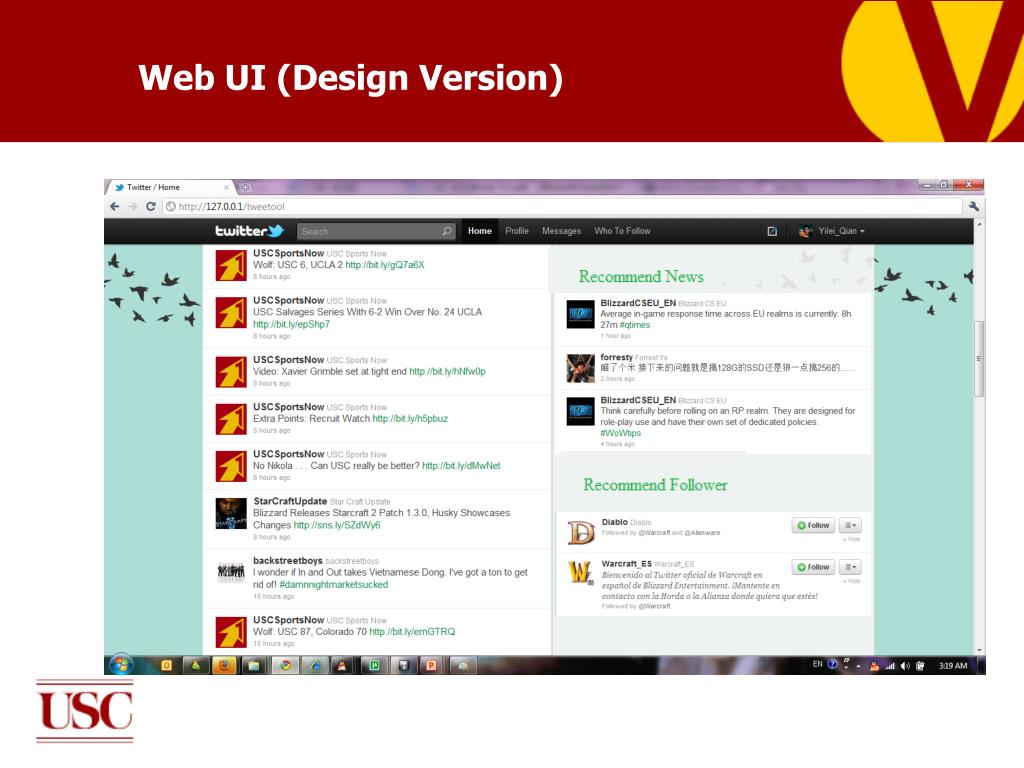Click backstreetboys avatar image
Image resolution: width=1024 pixels, height=768 pixels.
tap(231, 573)
